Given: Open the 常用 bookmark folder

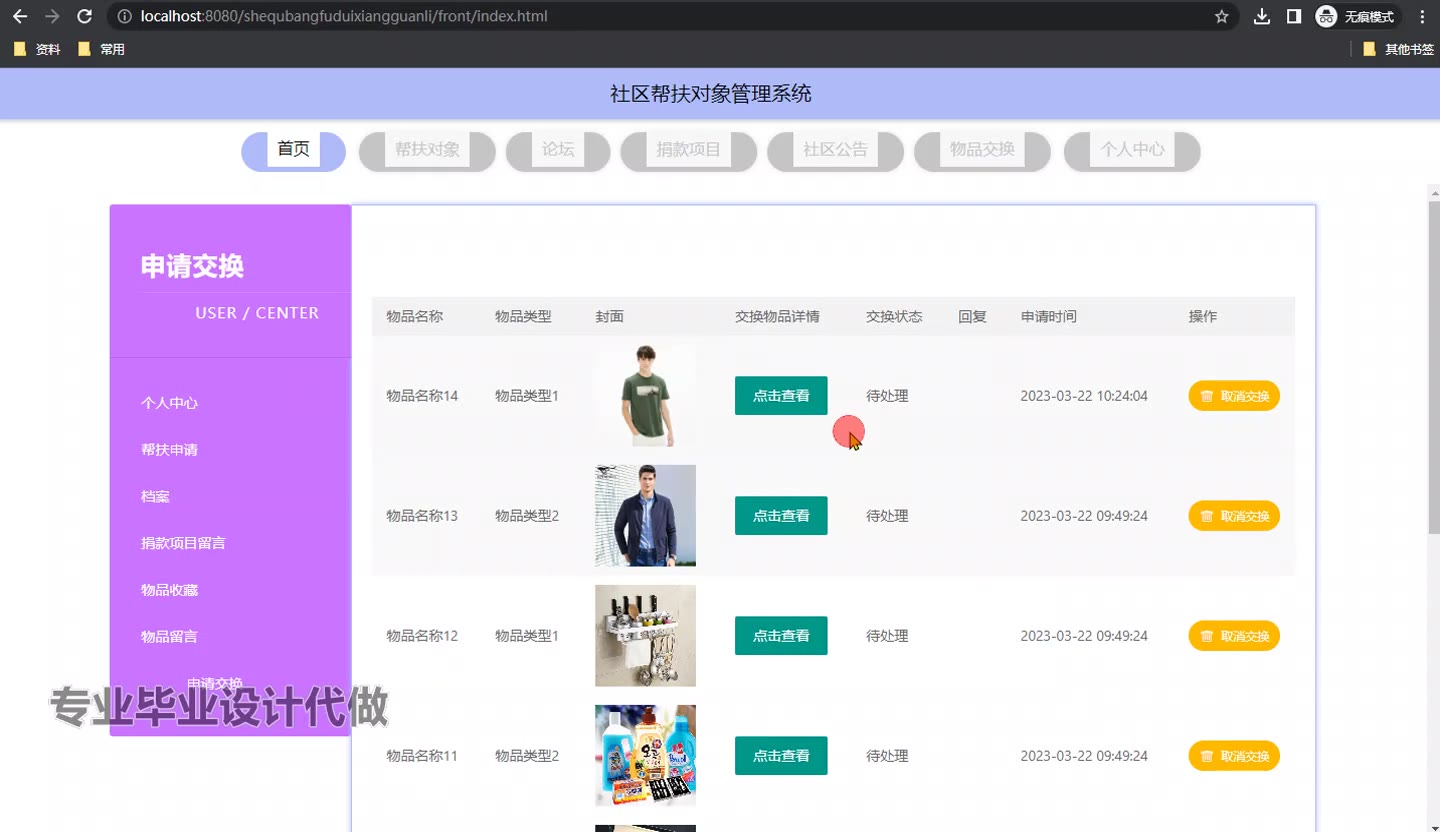Looking at the screenshot, I should pyautogui.click(x=101, y=49).
